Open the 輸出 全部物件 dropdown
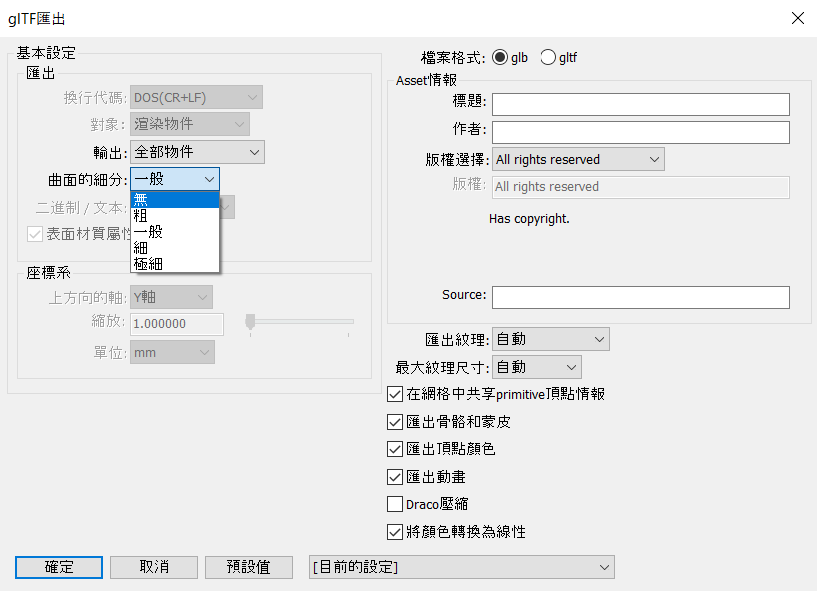The image size is (817, 591). click(x=197, y=152)
